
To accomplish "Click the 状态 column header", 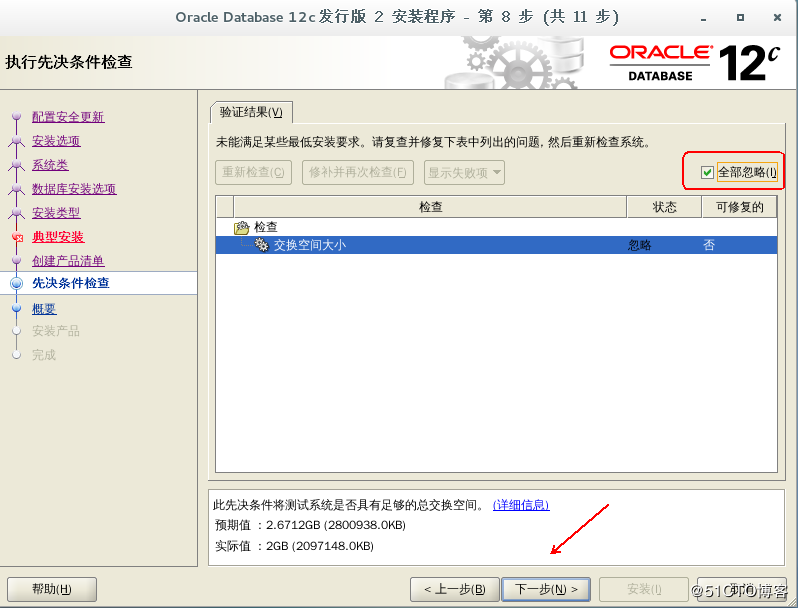I will [x=665, y=207].
